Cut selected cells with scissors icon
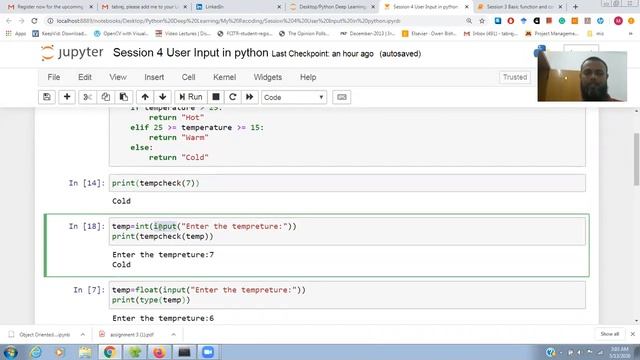640x360 pixels. click(87, 97)
